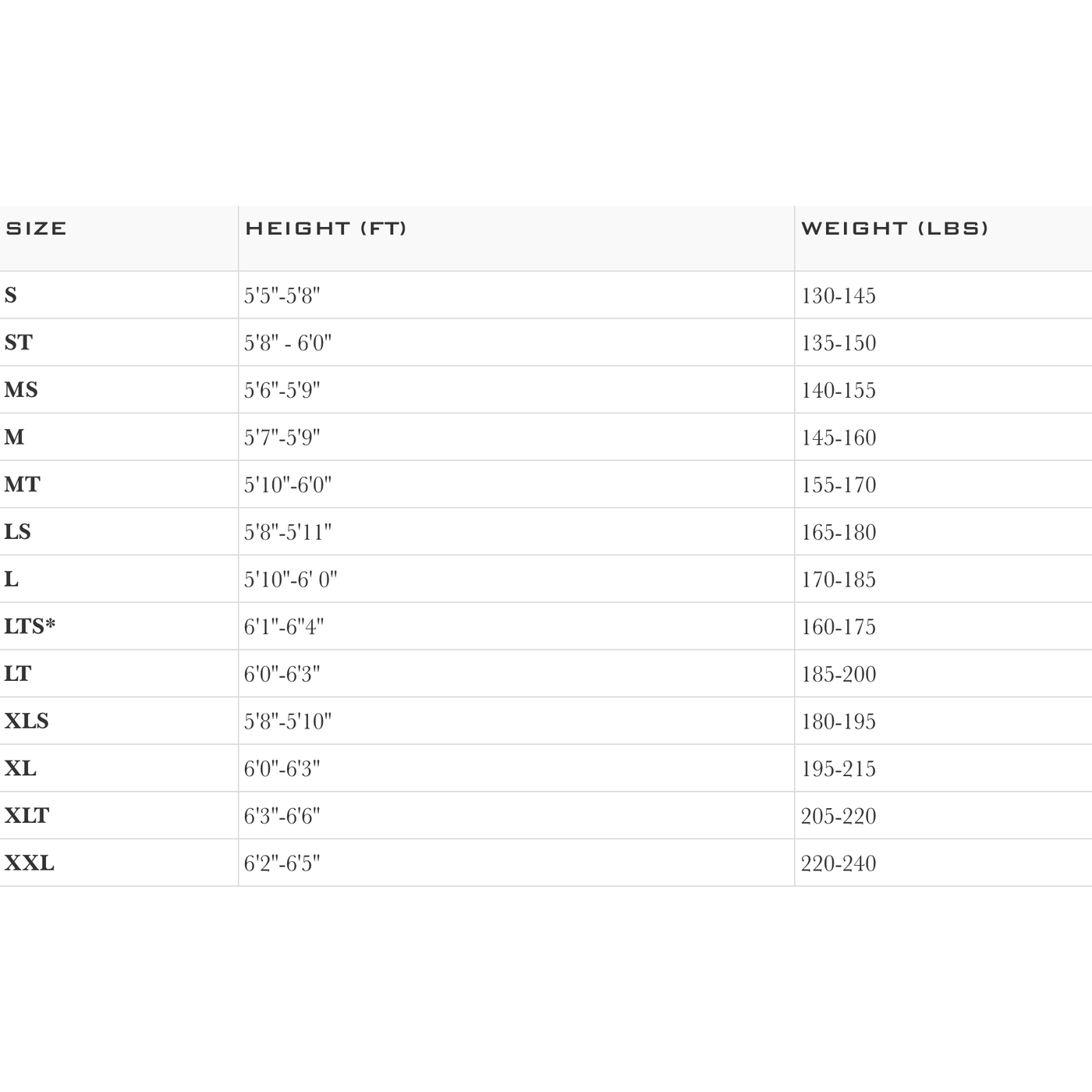Image resolution: width=1092 pixels, height=1092 pixels.
Task: Click the HEIGHT (FT) column header
Action: (326, 229)
